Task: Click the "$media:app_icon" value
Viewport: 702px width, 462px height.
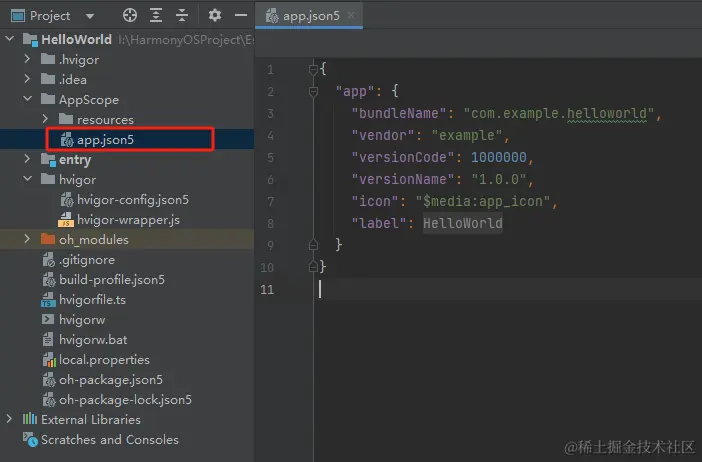Action: coord(483,201)
